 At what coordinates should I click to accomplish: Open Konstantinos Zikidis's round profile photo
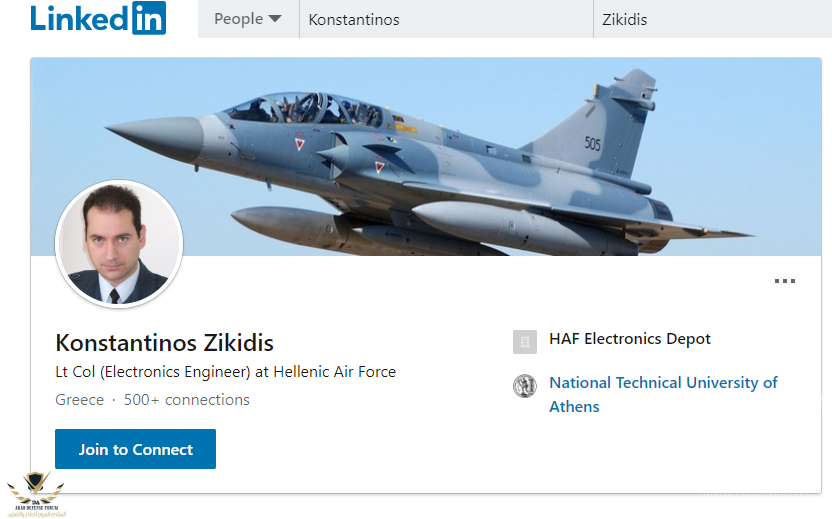119,245
